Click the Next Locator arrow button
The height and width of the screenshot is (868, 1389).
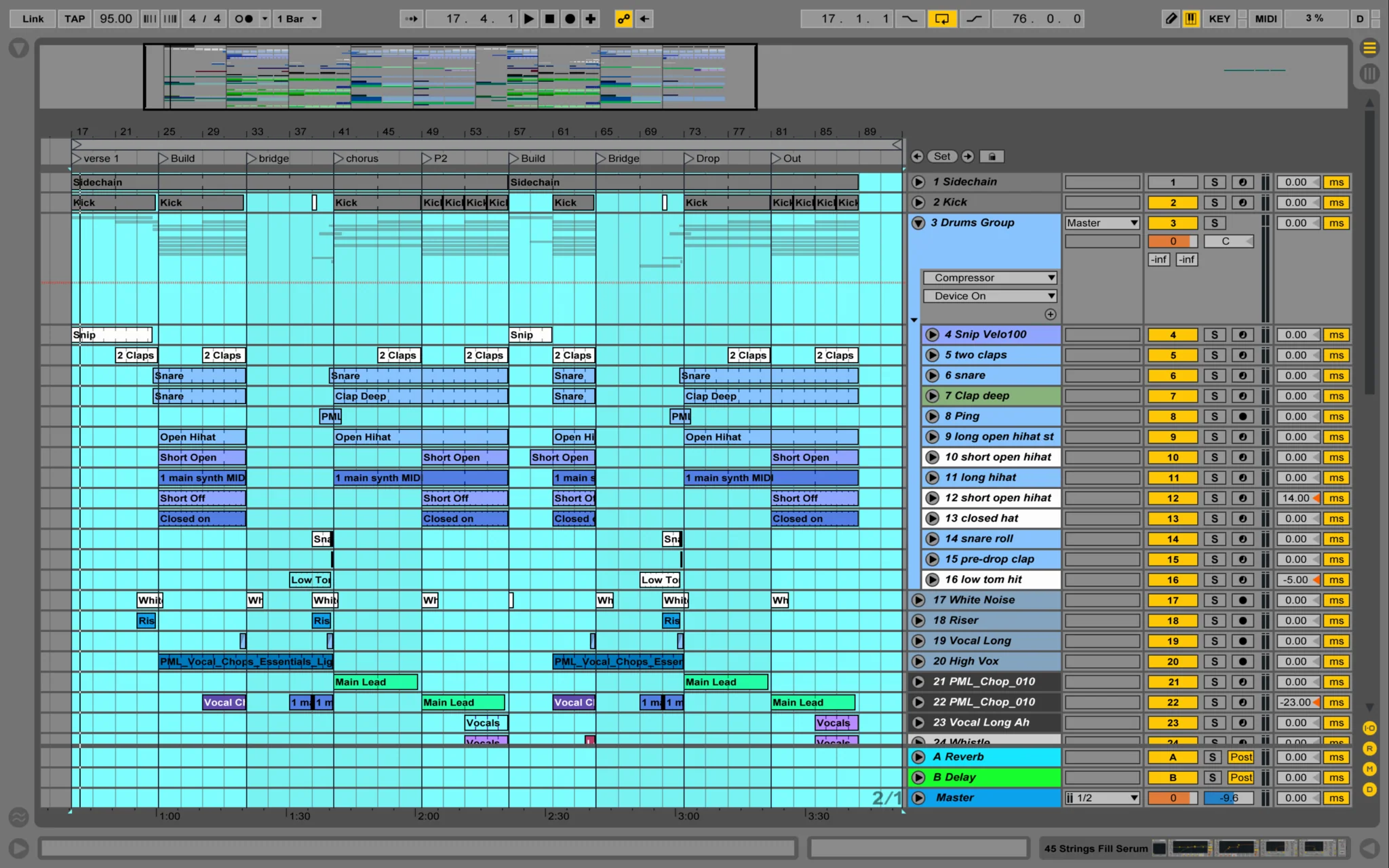click(x=968, y=157)
